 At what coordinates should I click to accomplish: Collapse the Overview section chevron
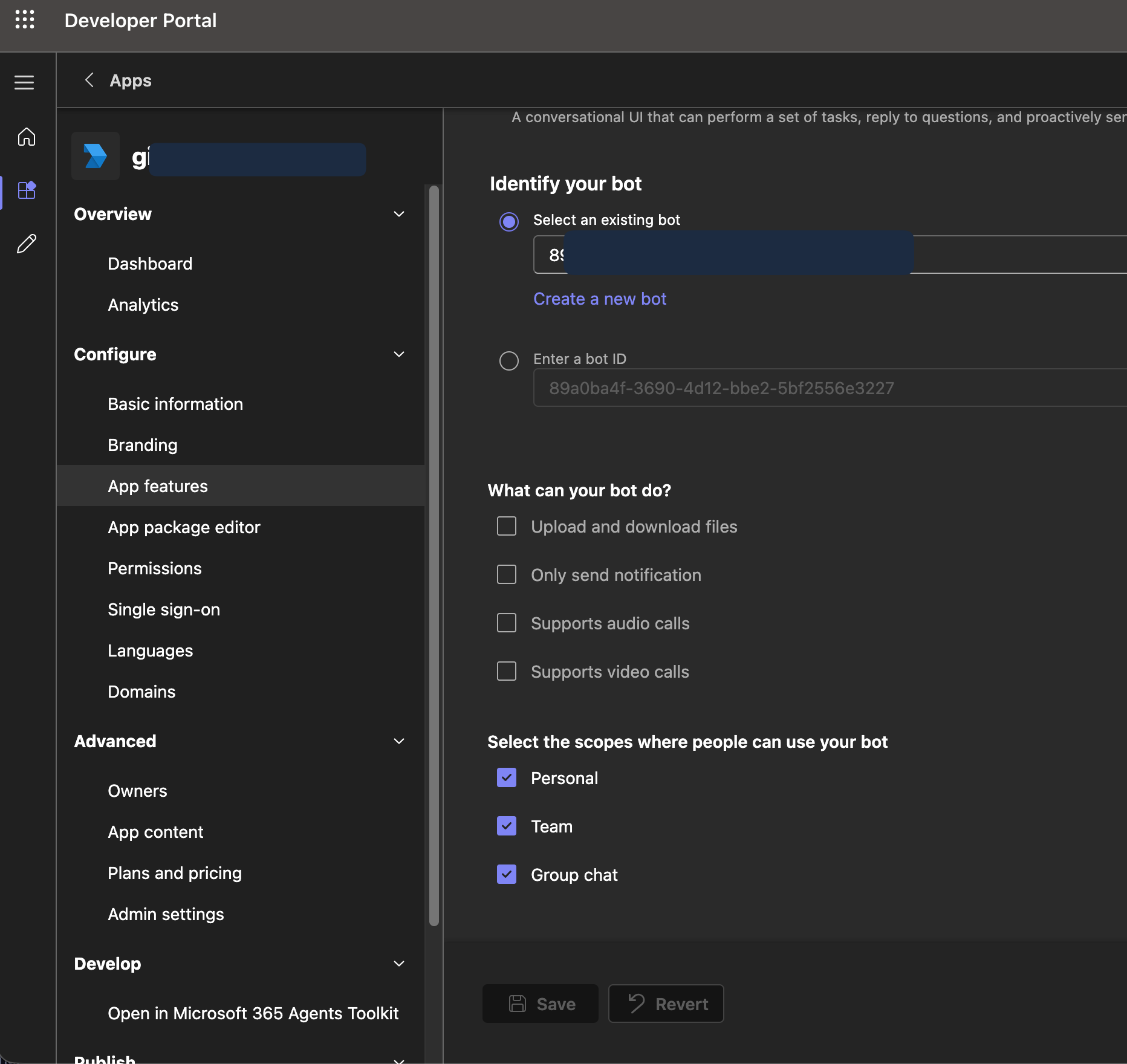click(x=399, y=214)
